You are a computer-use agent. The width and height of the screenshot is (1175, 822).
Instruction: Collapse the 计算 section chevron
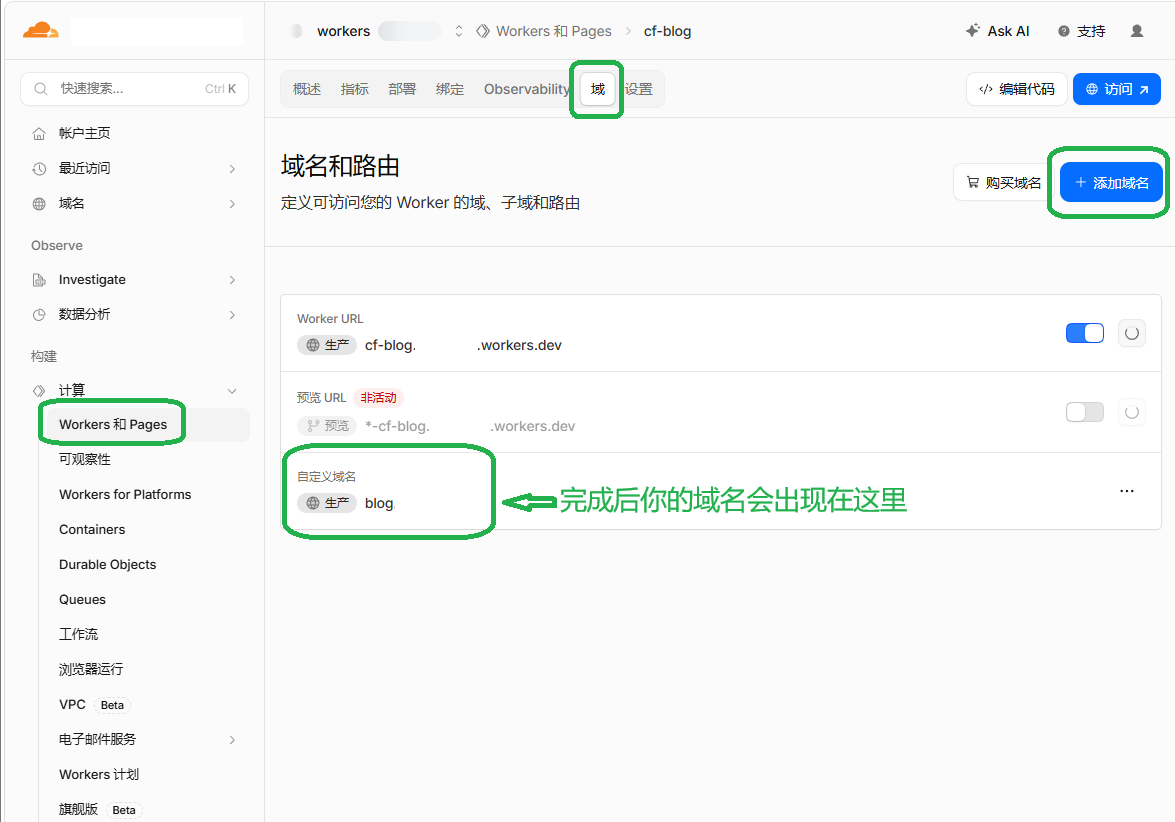[232, 390]
